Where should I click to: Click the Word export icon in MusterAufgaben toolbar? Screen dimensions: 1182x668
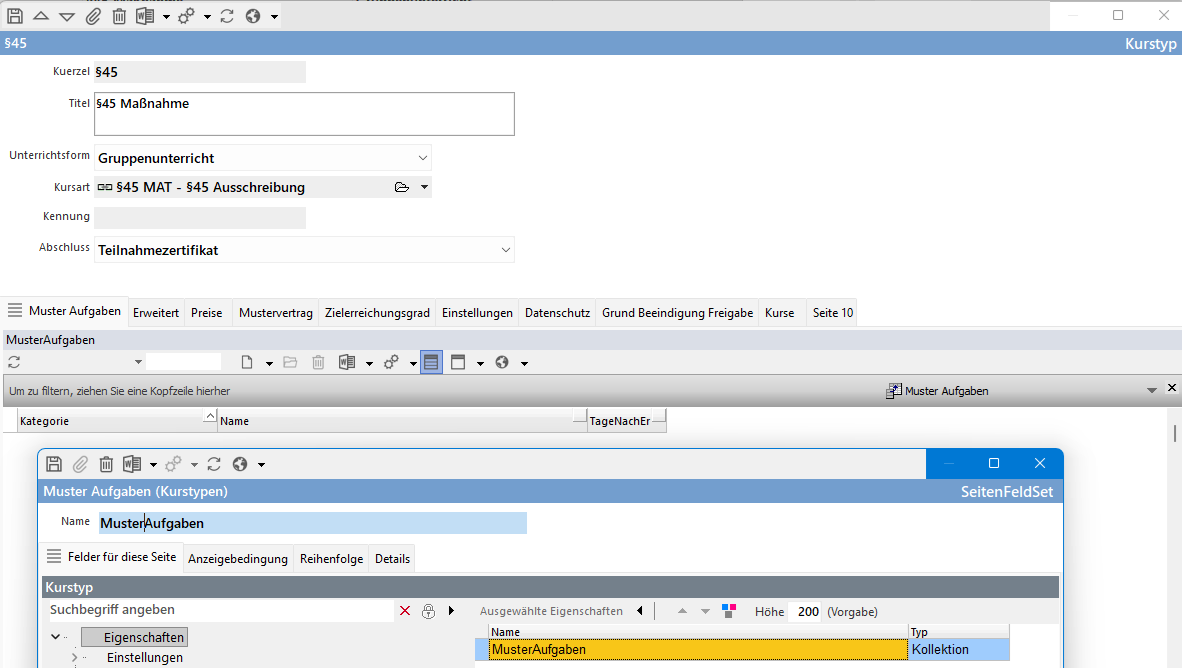point(347,362)
